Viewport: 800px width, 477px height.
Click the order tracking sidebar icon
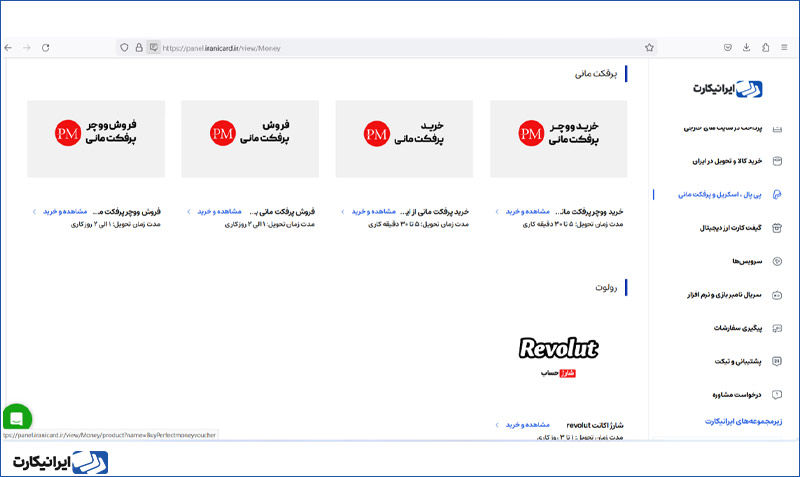click(777, 328)
